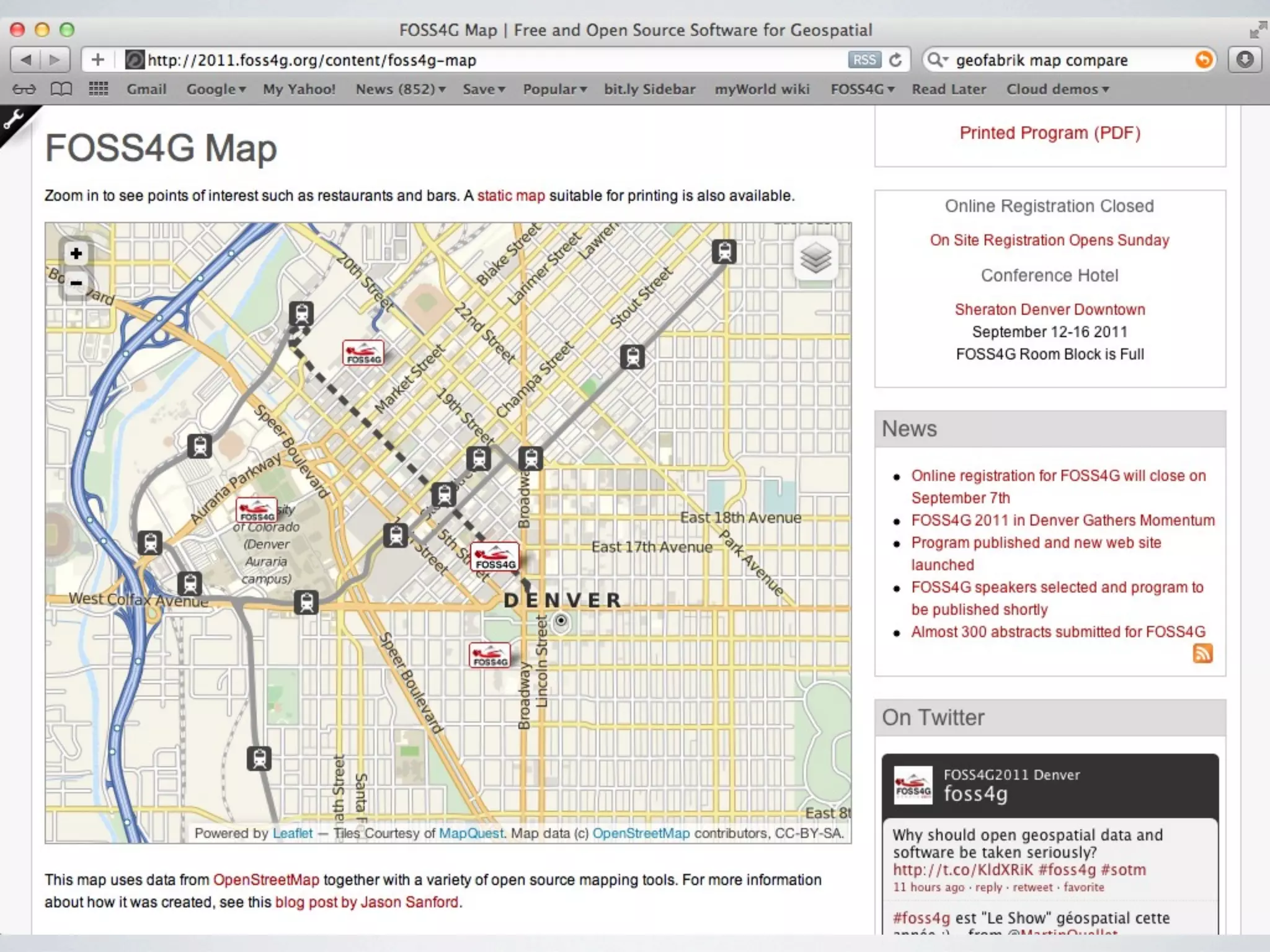The image size is (1270, 952).
Task: Open the Reading List glasses icon
Action: [24, 89]
